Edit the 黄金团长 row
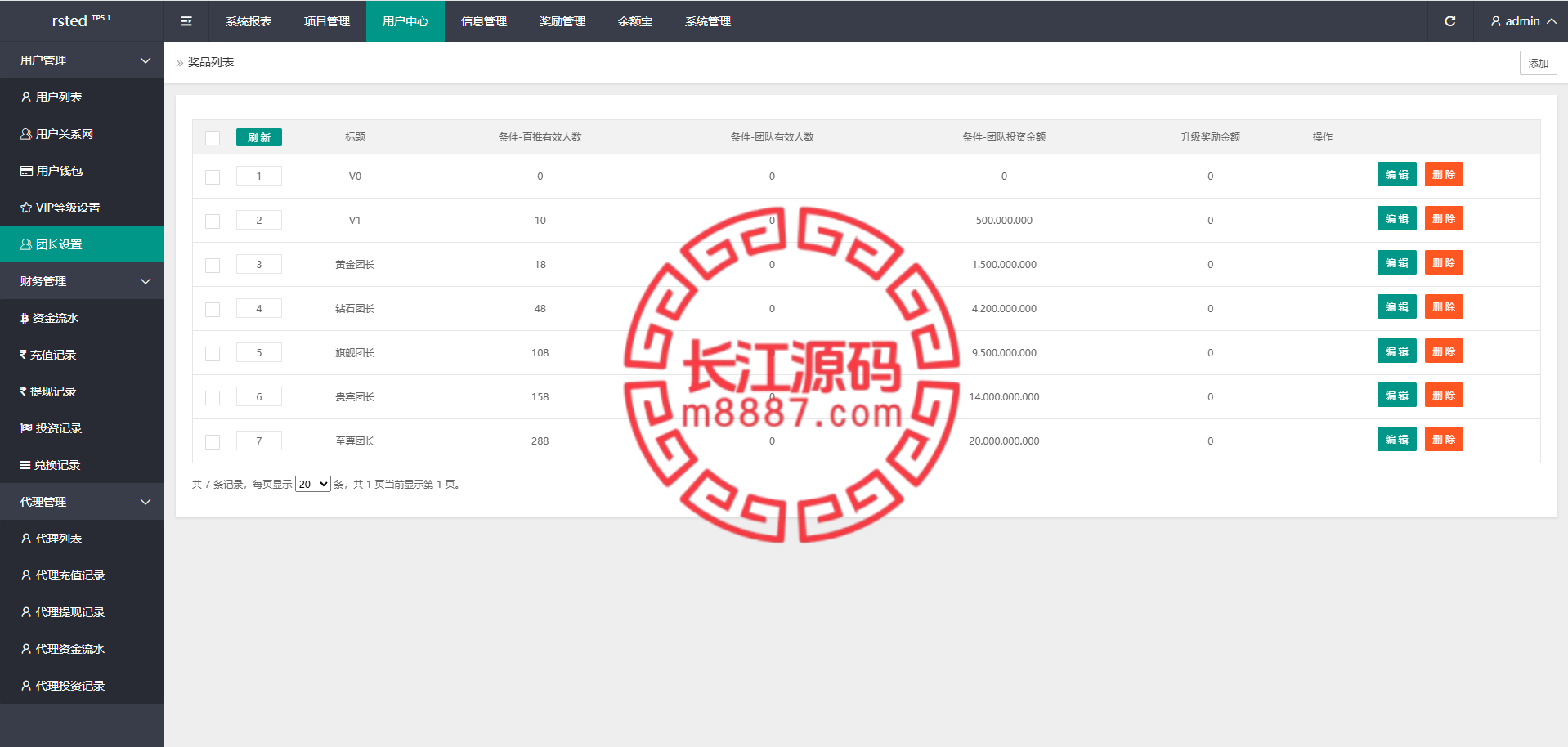 [1397, 263]
